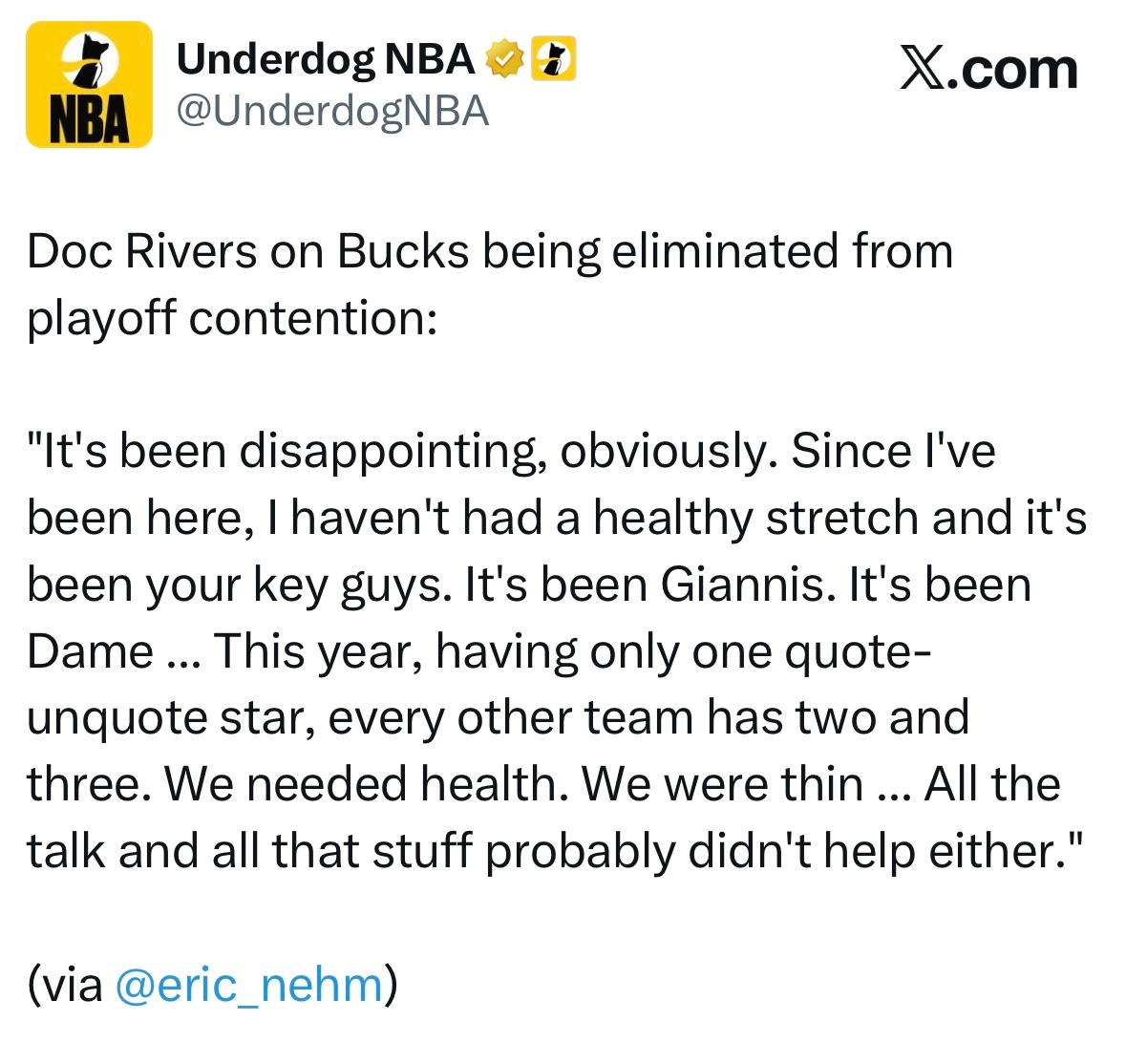Open the Underdog NBA profile avatar
1126x1064 pixels.
89,84
